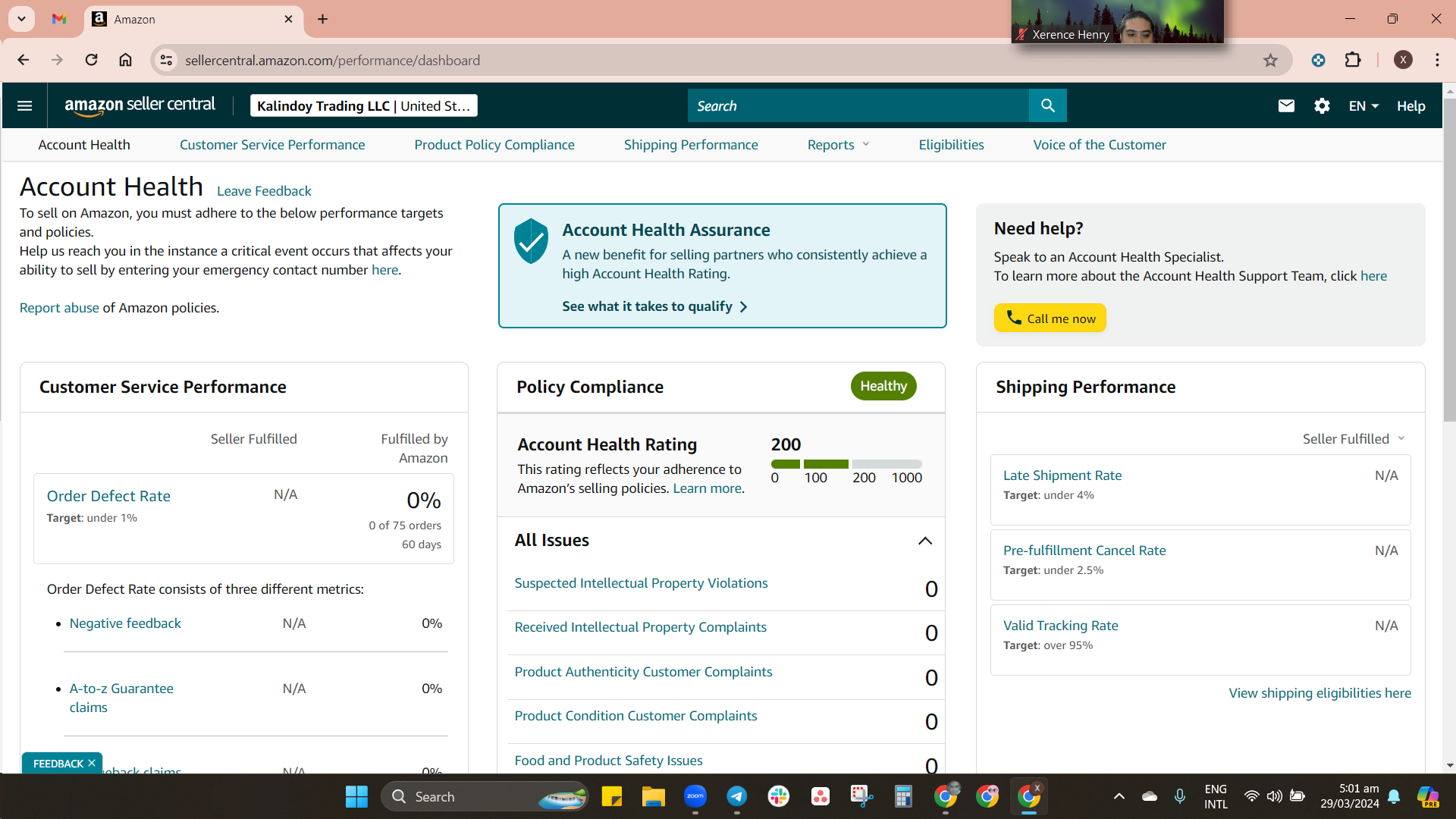
Task: Select the Account Health tab
Action: tap(84, 145)
